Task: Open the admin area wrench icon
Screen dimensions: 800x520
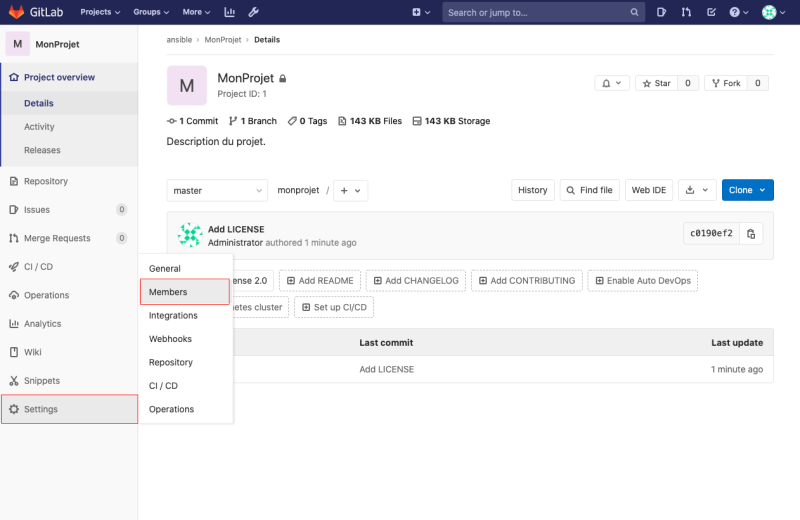Action: click(254, 13)
